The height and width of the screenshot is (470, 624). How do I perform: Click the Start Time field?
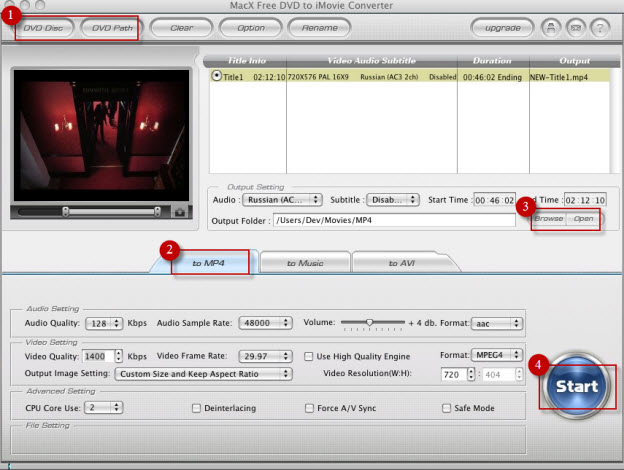coord(495,200)
